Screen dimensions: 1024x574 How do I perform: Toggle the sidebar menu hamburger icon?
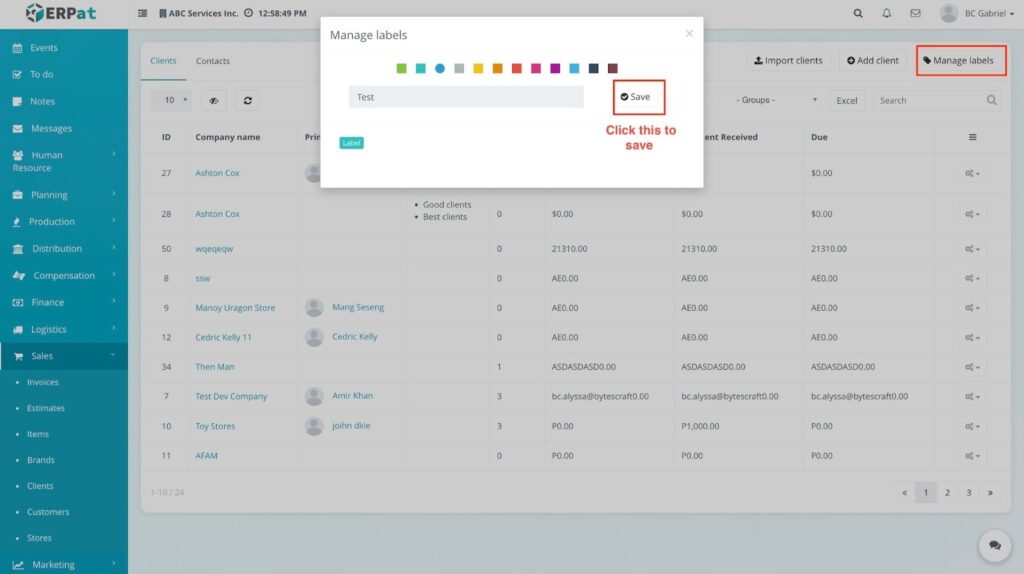[142, 14]
